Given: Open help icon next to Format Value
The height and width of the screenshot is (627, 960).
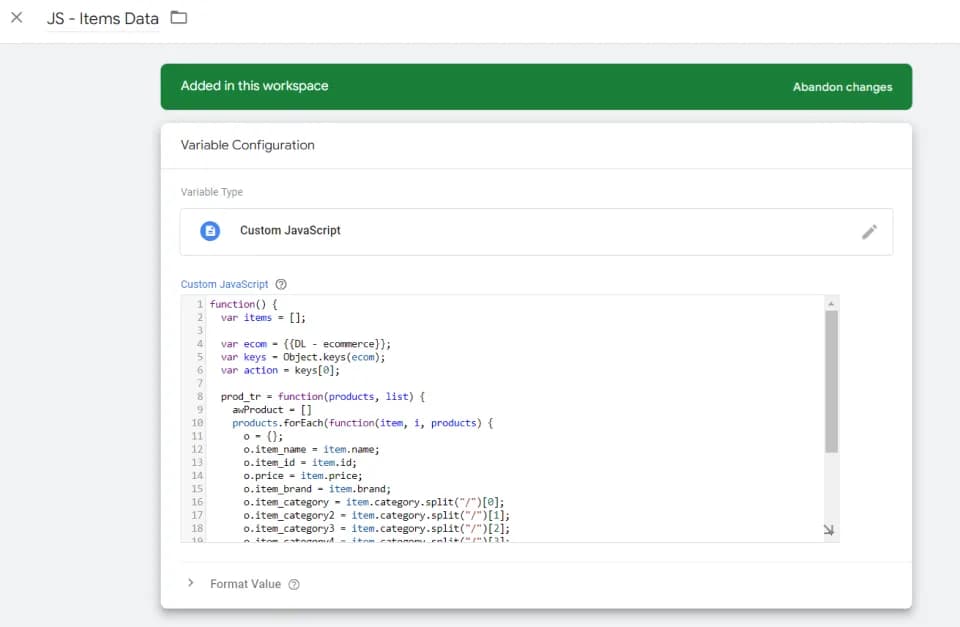Looking at the screenshot, I should pos(294,584).
